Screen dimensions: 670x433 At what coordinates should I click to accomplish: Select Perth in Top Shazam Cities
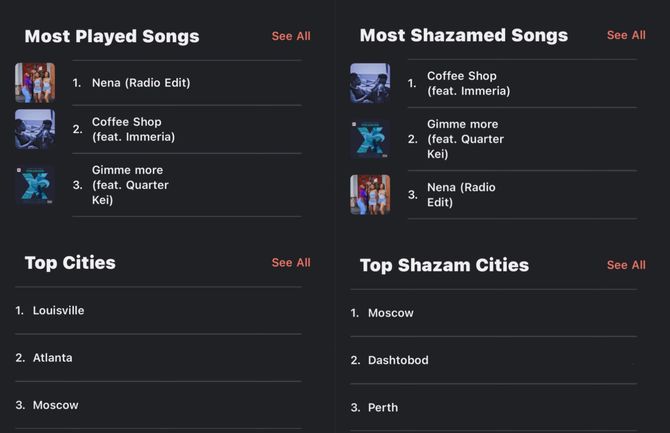pyautogui.click(x=494, y=408)
